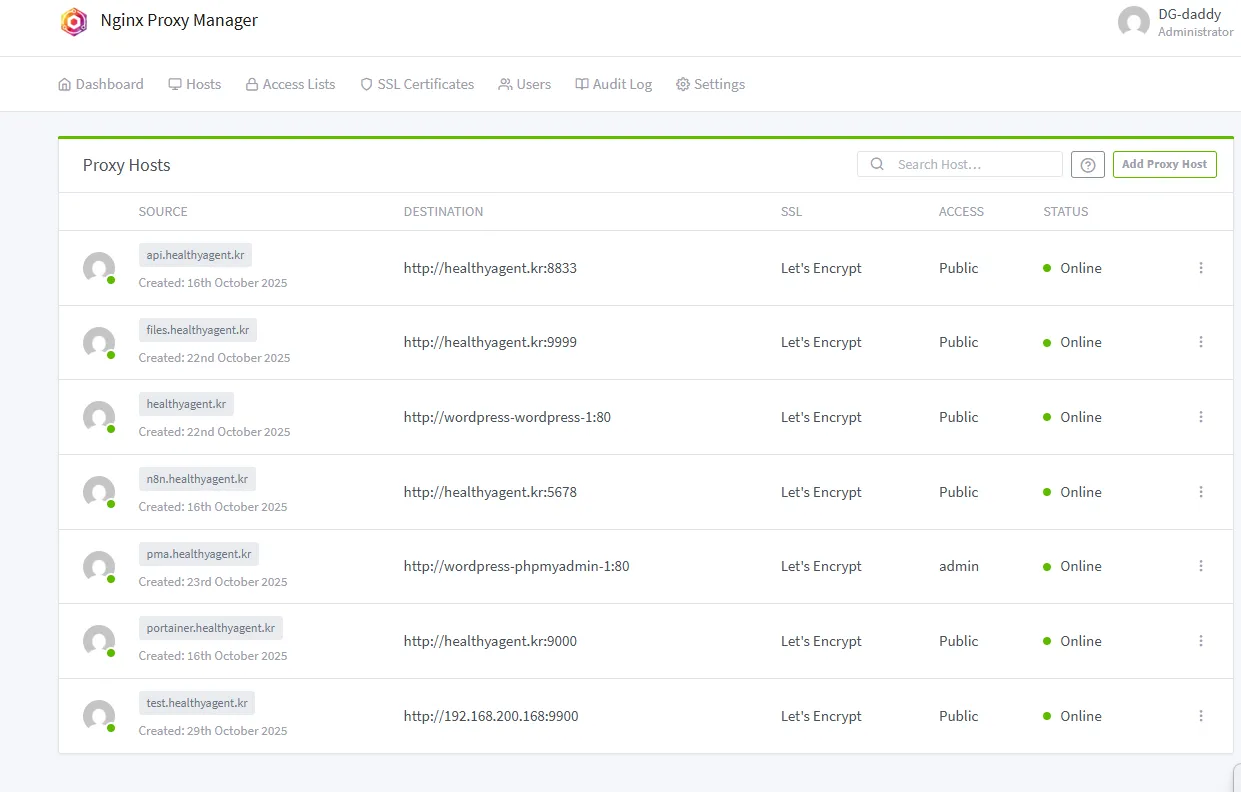Open three-dot menu for pma.healthyagent.kr
1241x792 pixels.
[x=1201, y=566]
